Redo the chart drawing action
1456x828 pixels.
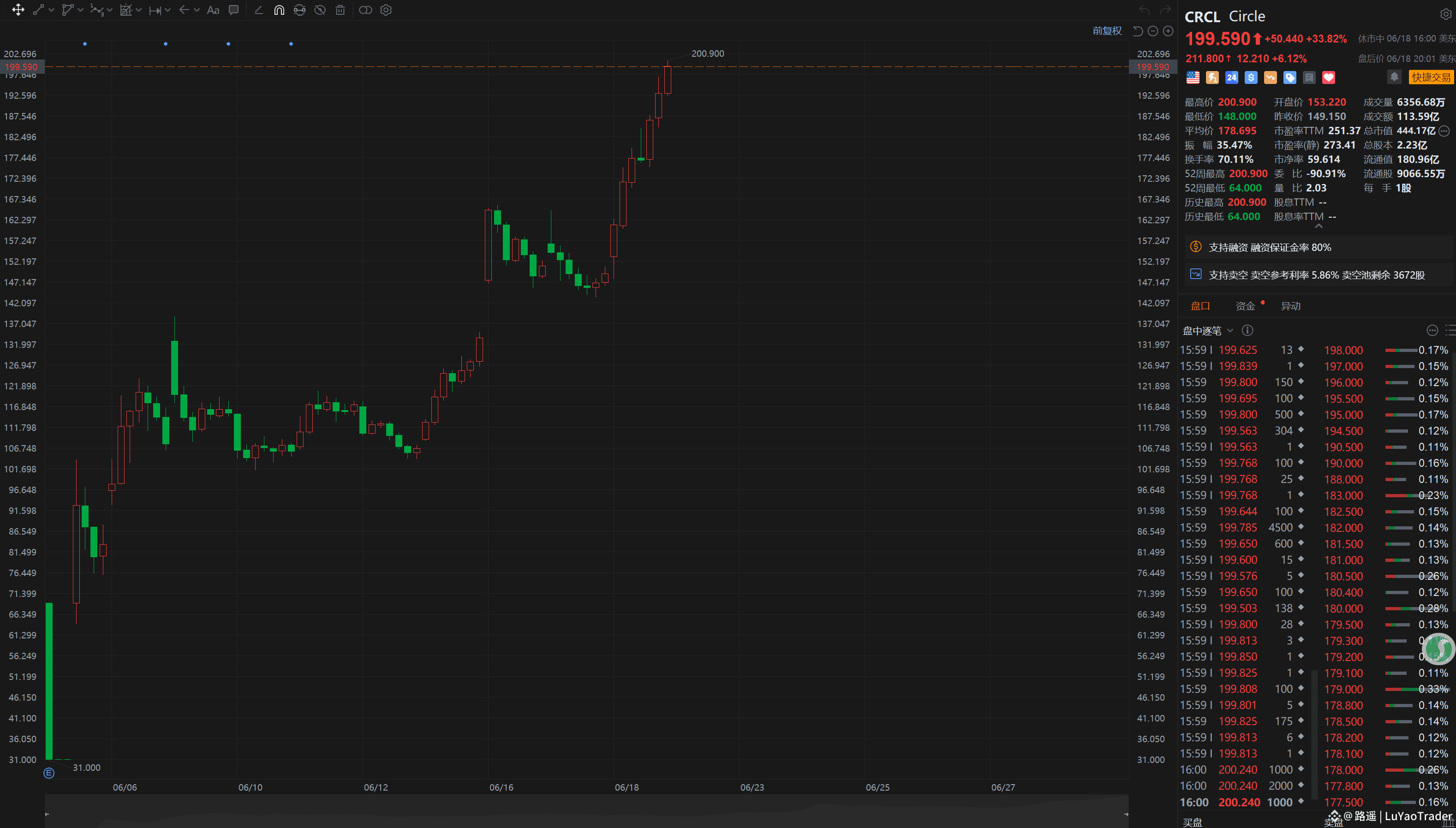(x=1165, y=10)
